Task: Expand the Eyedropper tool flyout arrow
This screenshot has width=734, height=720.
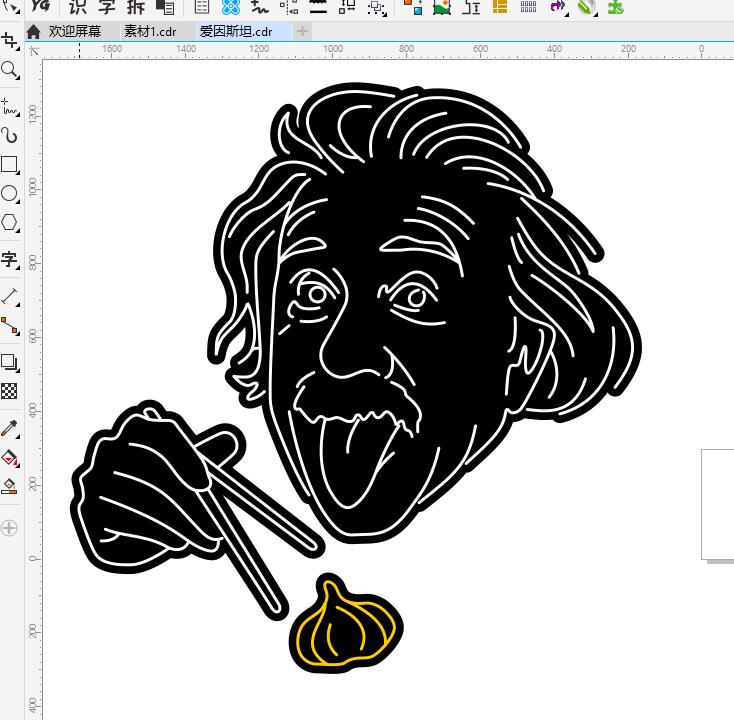Action: (17, 436)
